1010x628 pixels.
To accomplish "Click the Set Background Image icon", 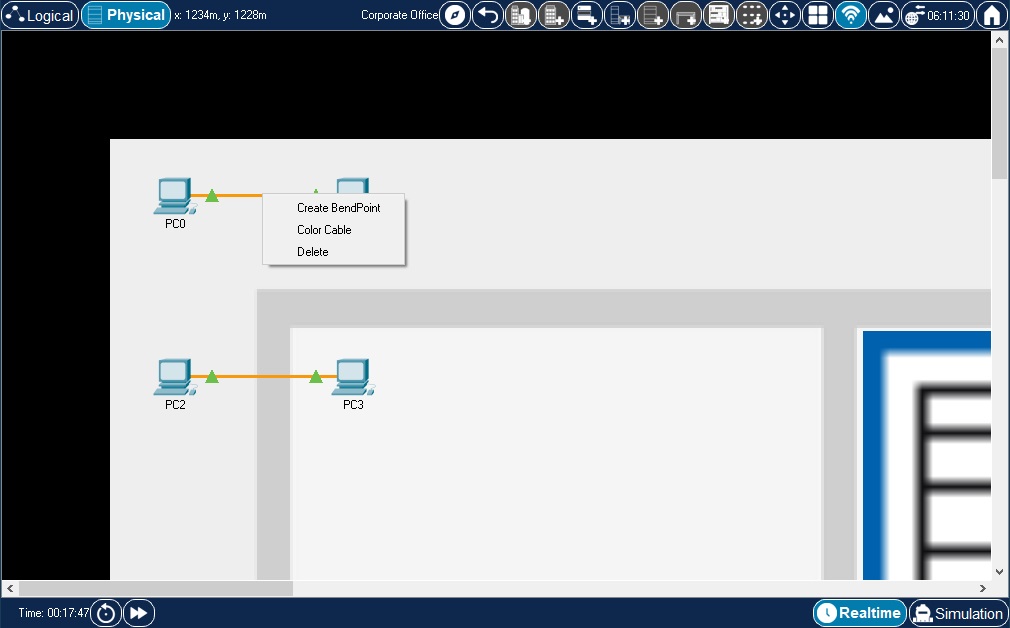I will (883, 15).
